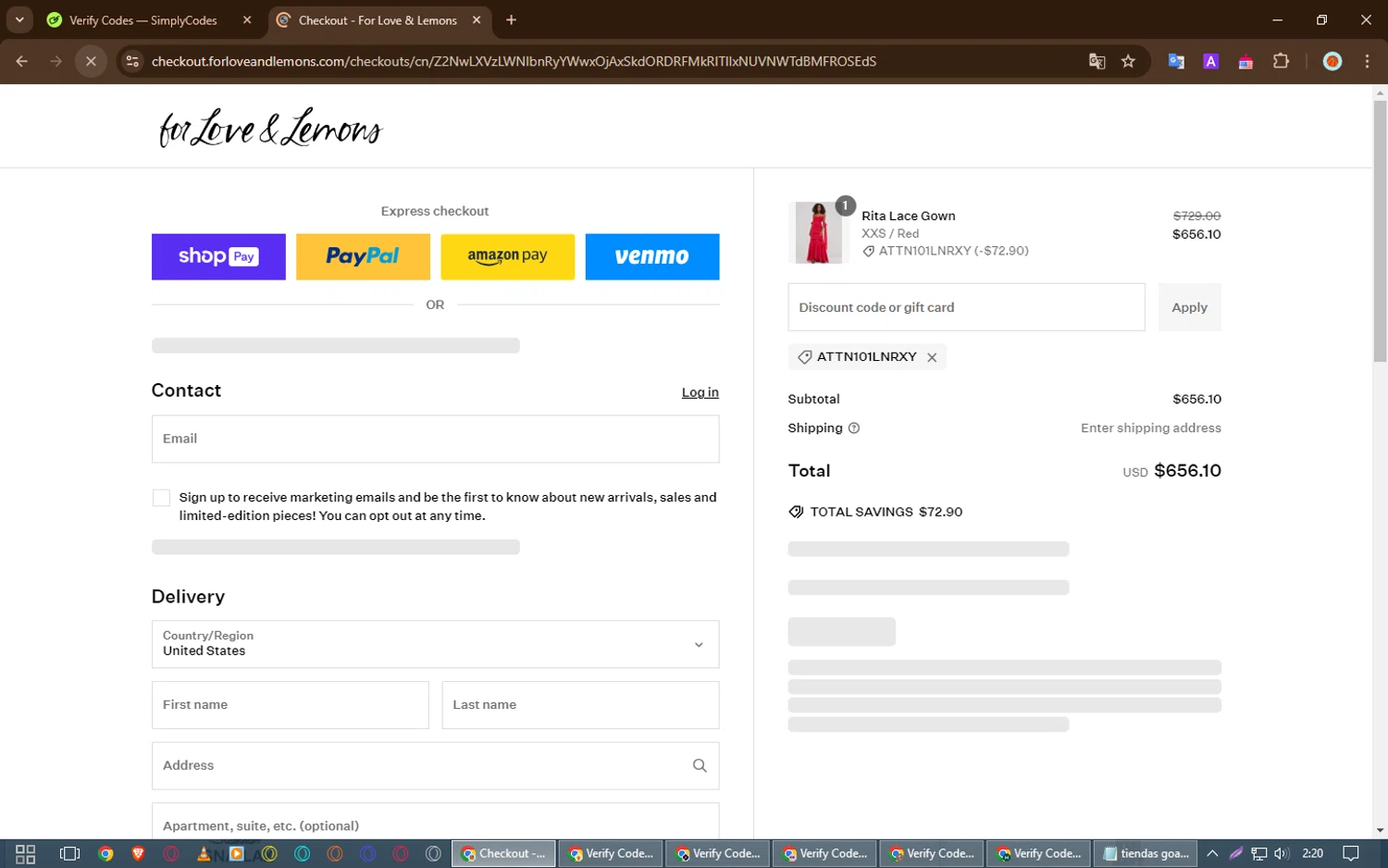The height and width of the screenshot is (868, 1388).
Task: Click the browser address bar URL
Action: click(x=514, y=61)
